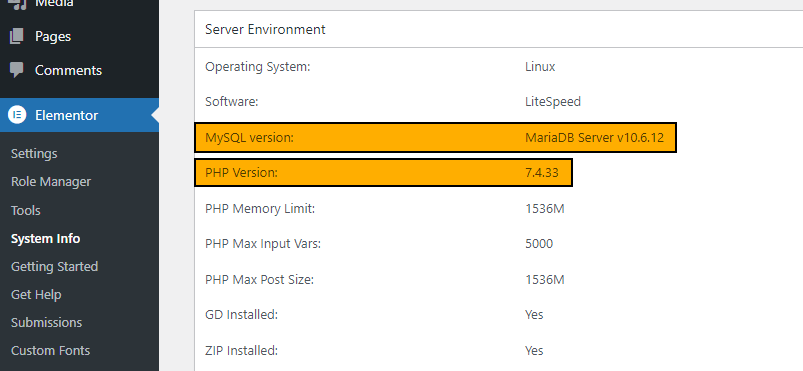Click the GD Installed label

[241, 315]
